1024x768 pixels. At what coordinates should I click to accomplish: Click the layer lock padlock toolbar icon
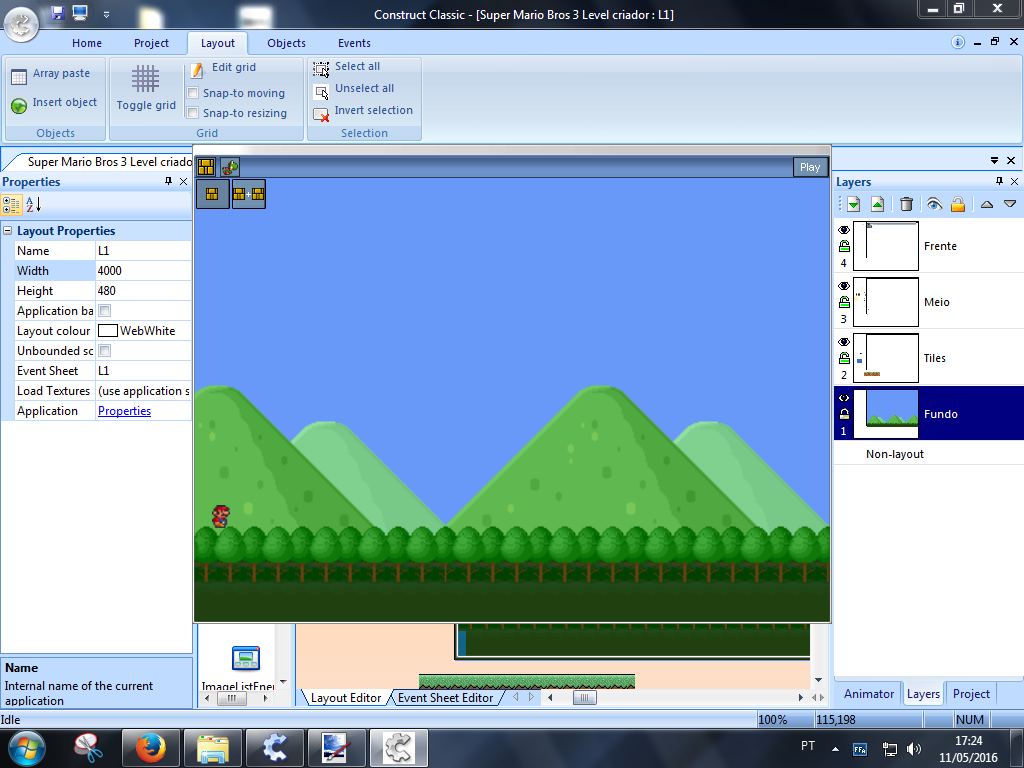tap(958, 204)
